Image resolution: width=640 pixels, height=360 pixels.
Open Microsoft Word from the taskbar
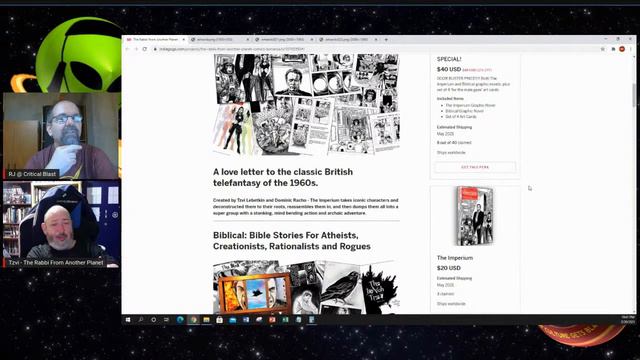coord(246,320)
